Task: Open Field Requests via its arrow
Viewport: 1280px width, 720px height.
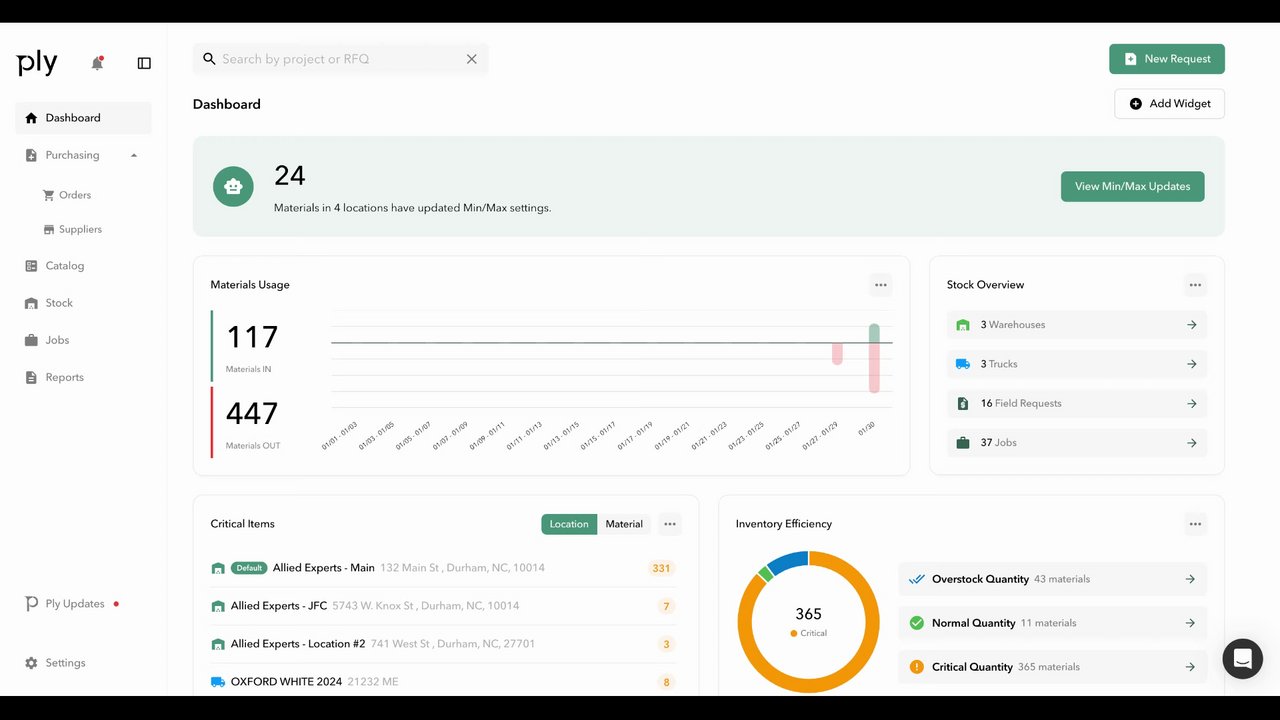Action: click(1191, 404)
